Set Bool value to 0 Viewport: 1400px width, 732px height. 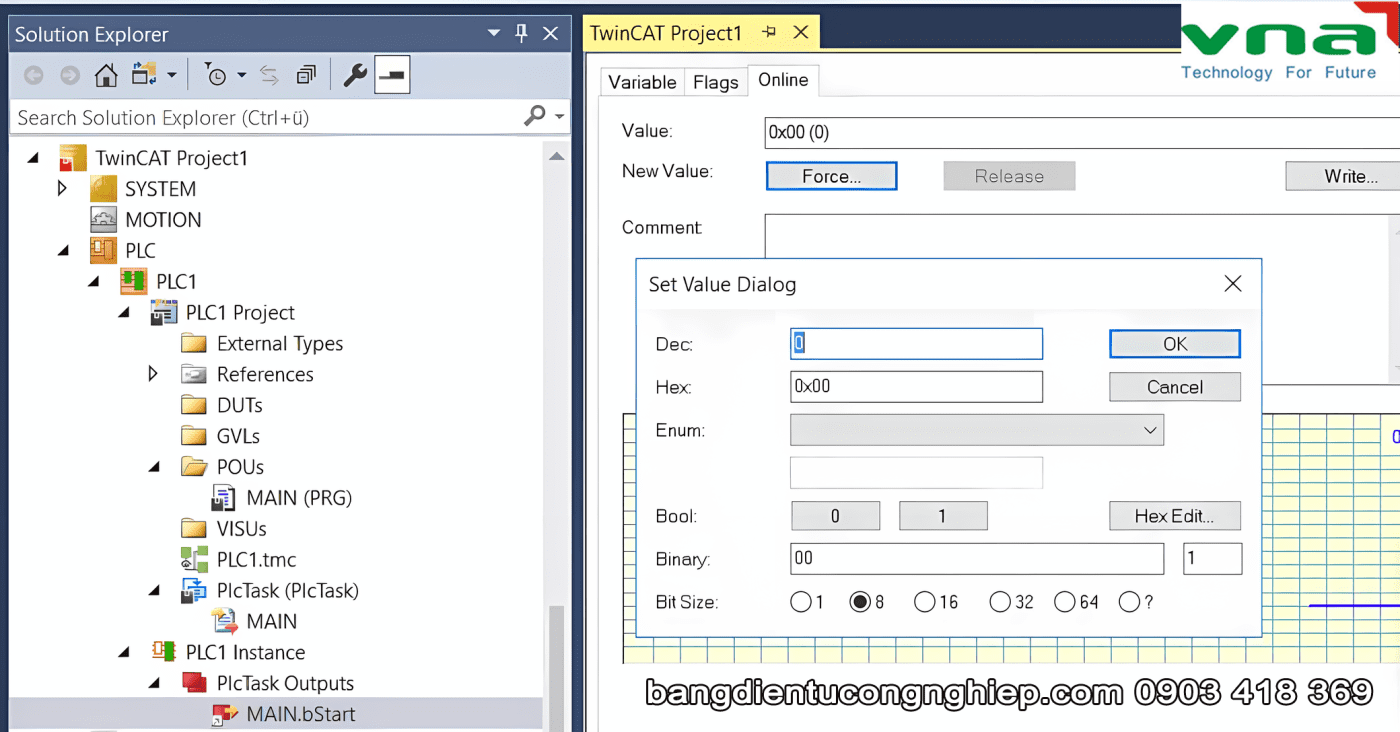(836, 516)
